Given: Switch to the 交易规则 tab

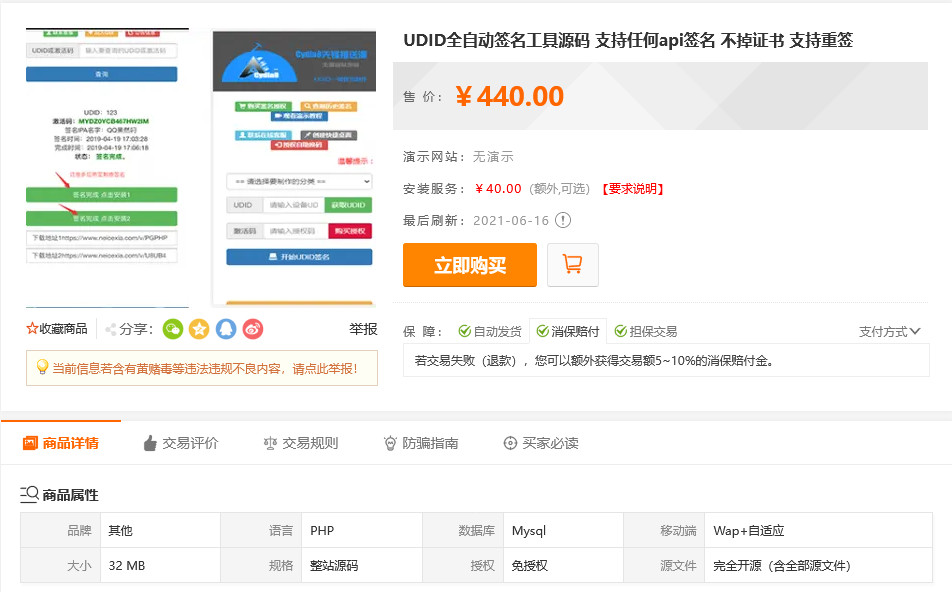Looking at the screenshot, I should click(x=301, y=443).
